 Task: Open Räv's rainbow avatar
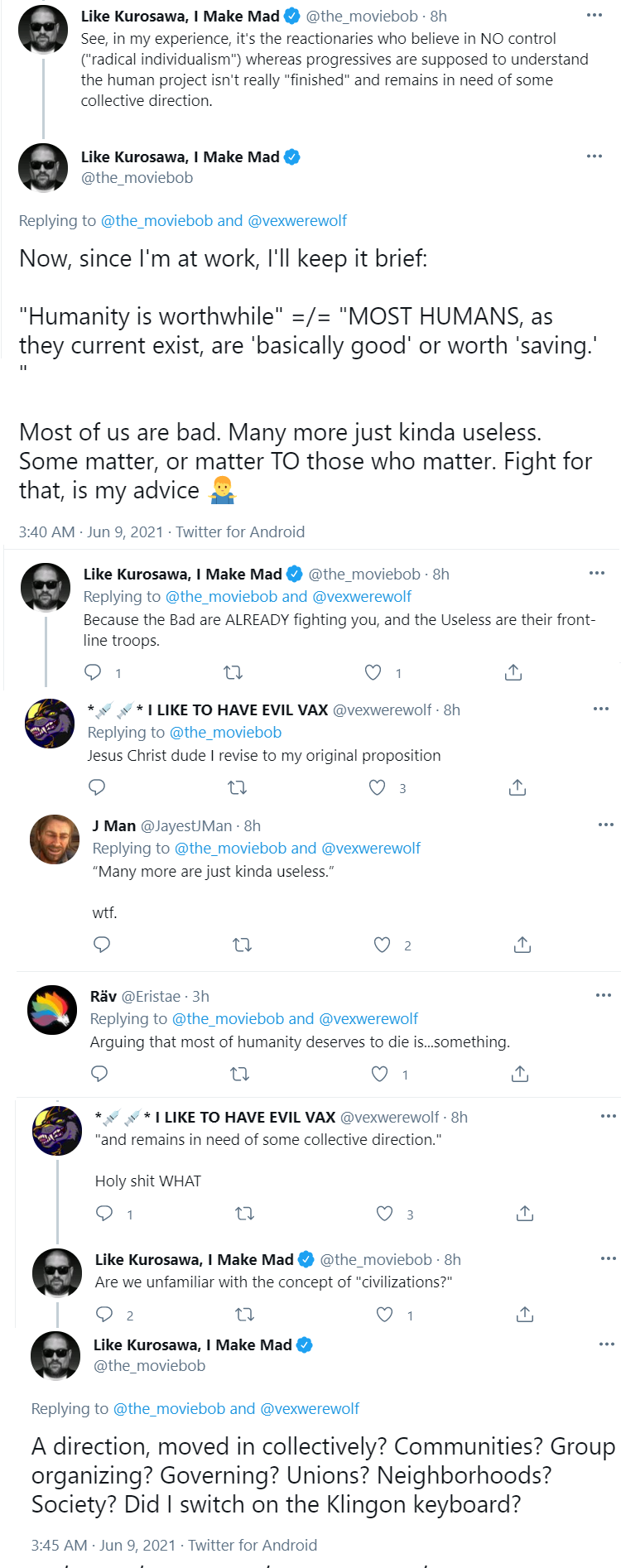tap(52, 1009)
